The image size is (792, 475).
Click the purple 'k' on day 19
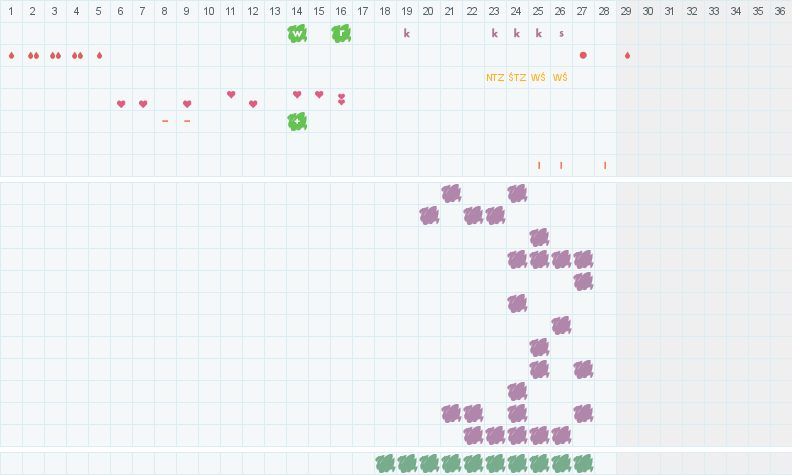click(x=407, y=33)
